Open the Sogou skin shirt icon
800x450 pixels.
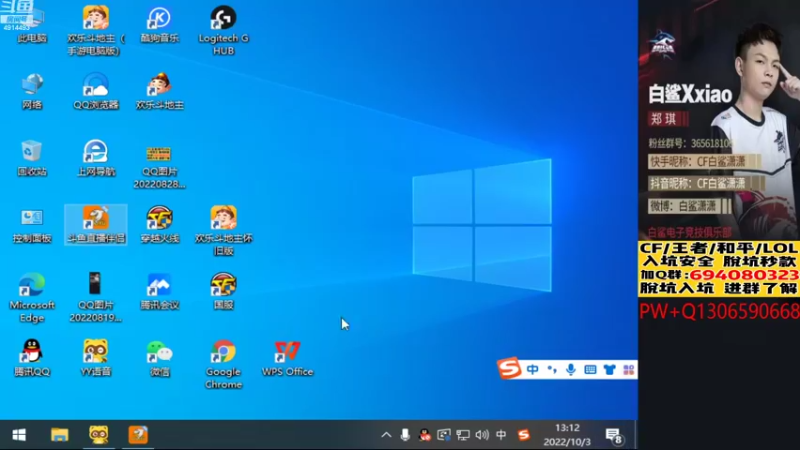609,369
